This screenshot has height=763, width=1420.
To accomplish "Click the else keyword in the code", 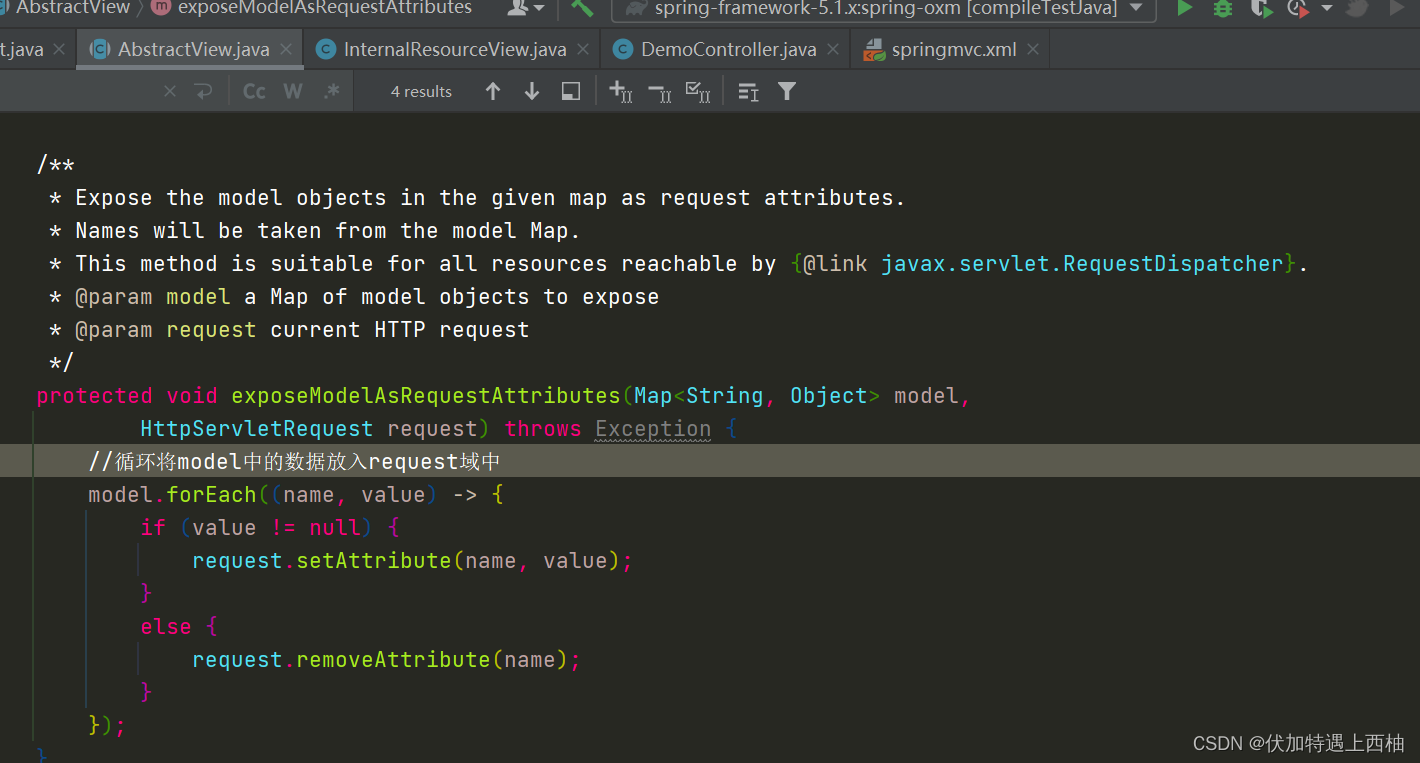I will click(165, 627).
